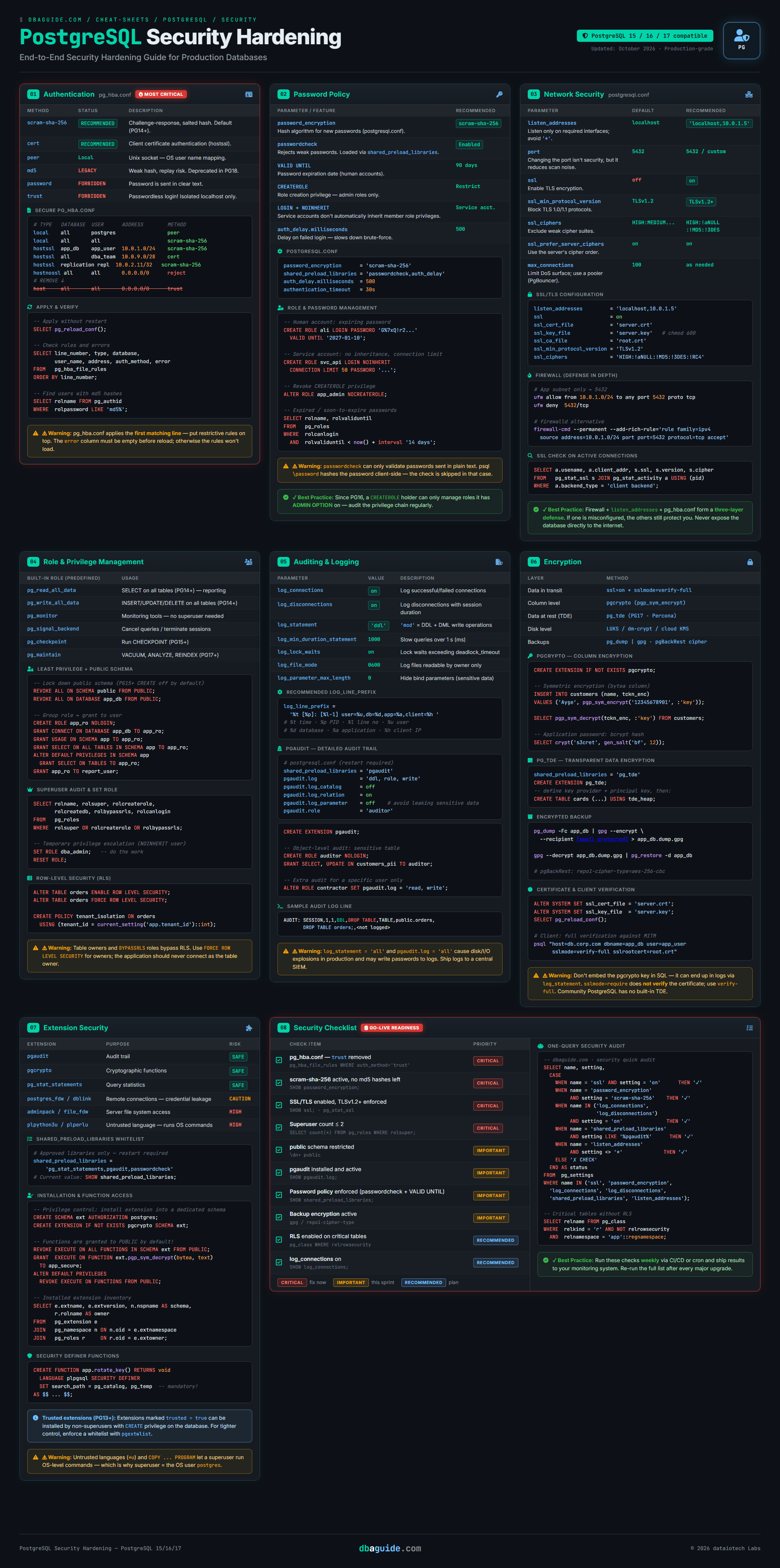Click the MOST CRITICAL badge on Authentication

tap(161, 94)
